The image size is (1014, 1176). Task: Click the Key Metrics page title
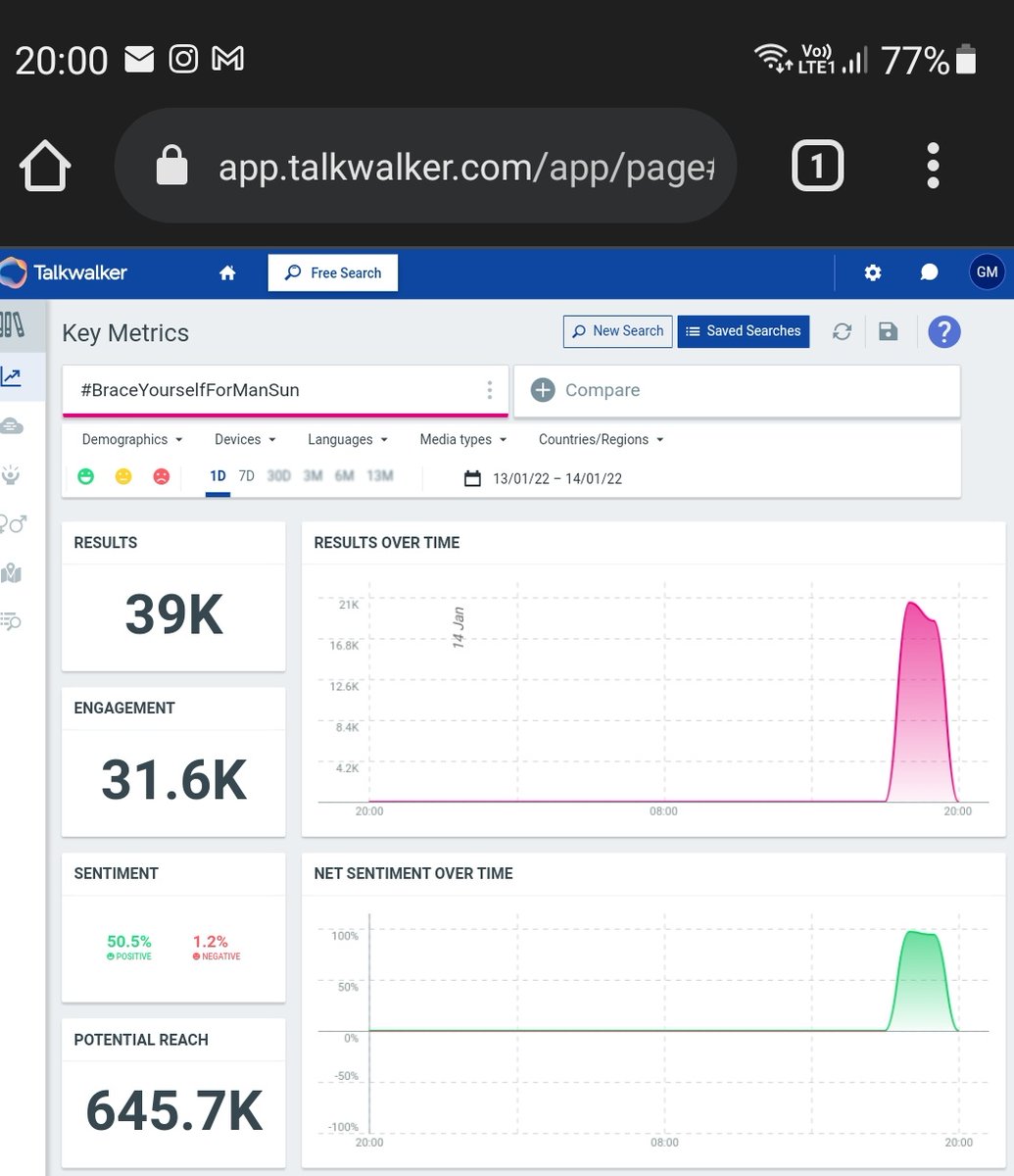tap(125, 333)
